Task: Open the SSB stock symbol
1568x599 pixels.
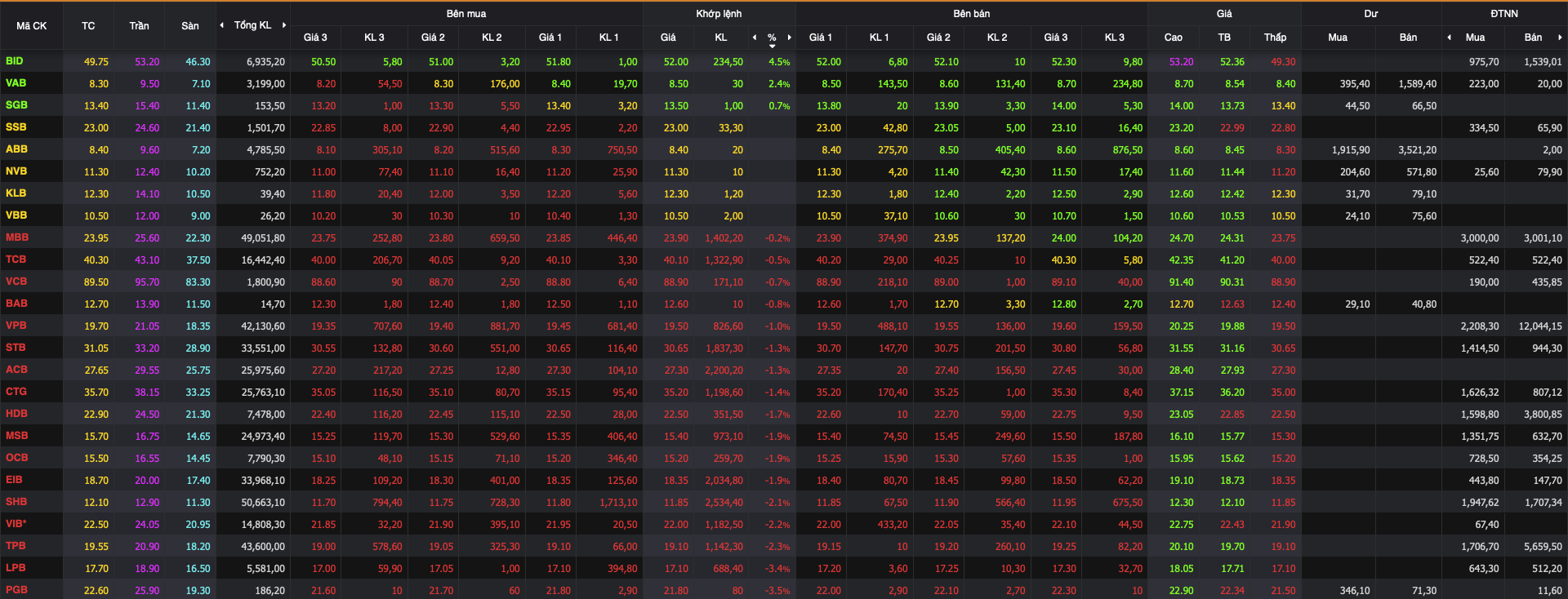Action: tap(16, 127)
